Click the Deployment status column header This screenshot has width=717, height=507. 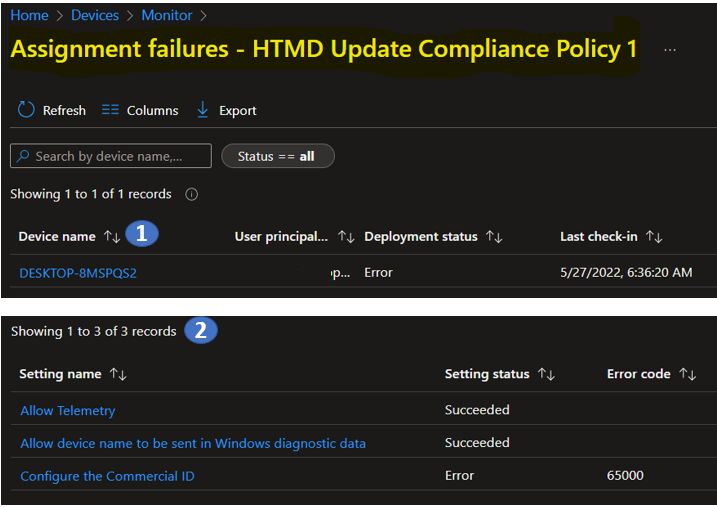pos(421,236)
